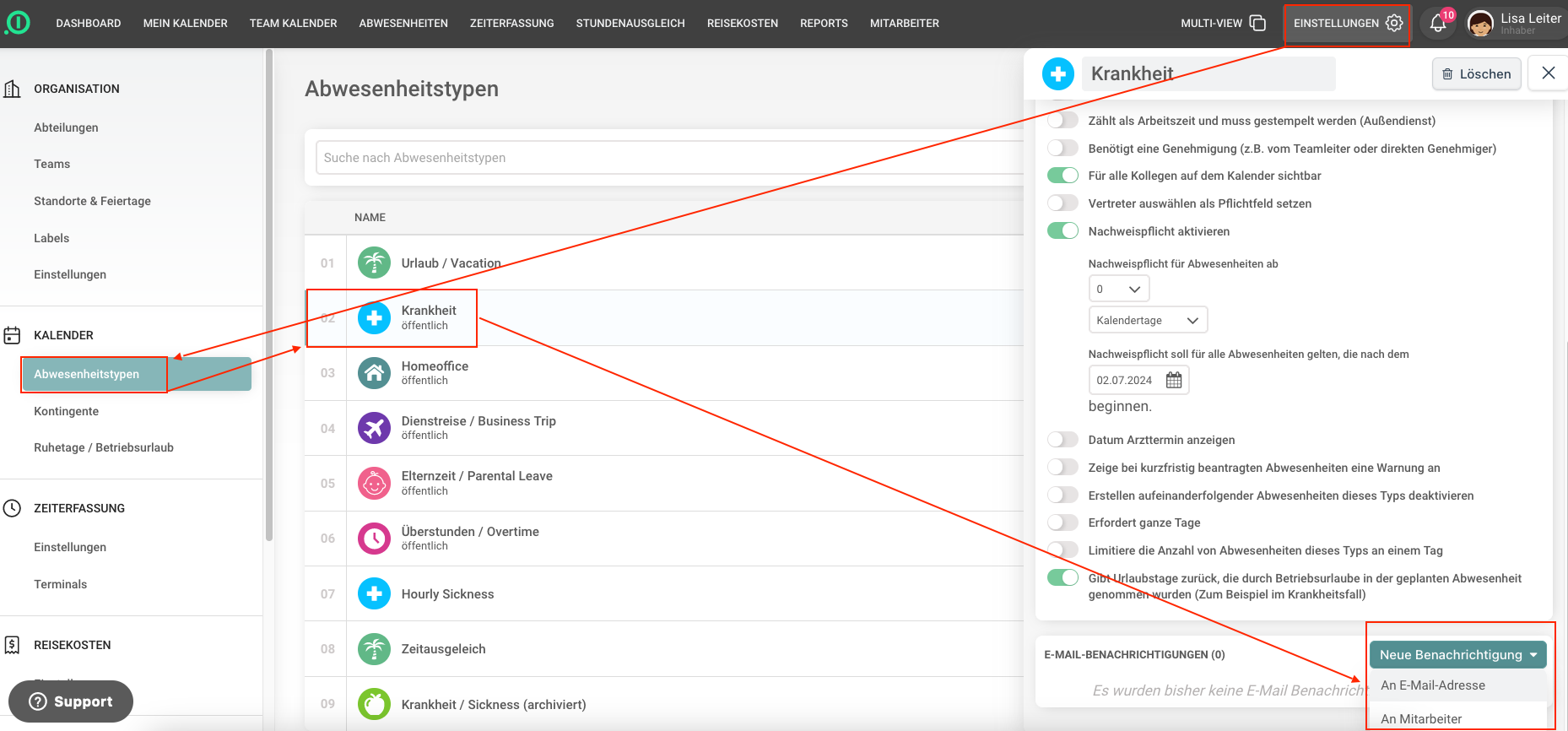The height and width of the screenshot is (731, 1568).
Task: Disable Für alle Kollegen sichtbar switch
Action: (x=1063, y=176)
